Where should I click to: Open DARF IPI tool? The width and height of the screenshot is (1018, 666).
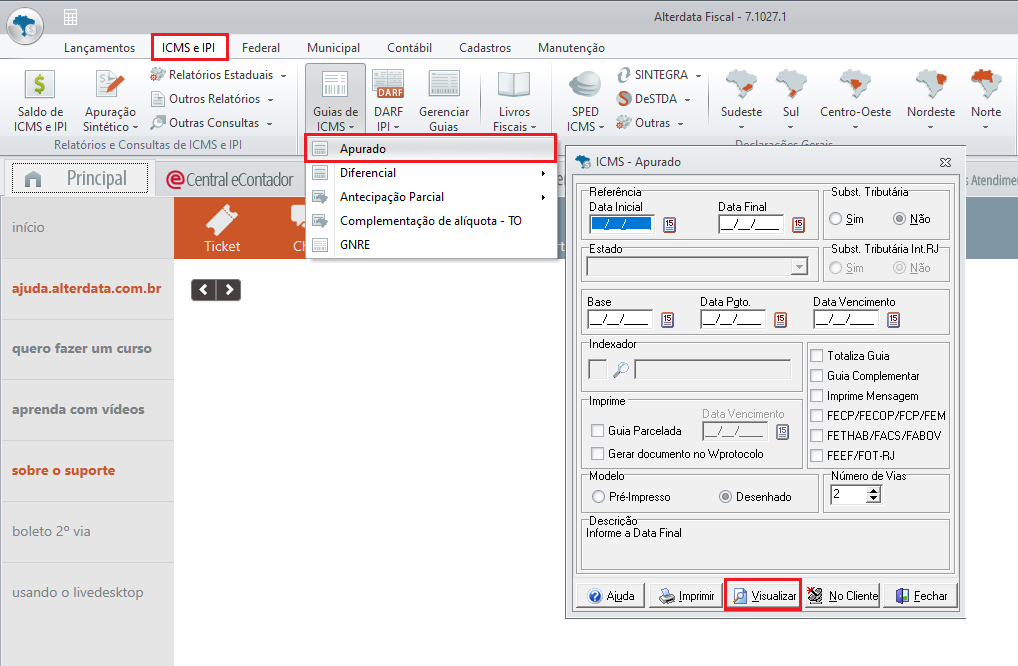click(x=388, y=101)
